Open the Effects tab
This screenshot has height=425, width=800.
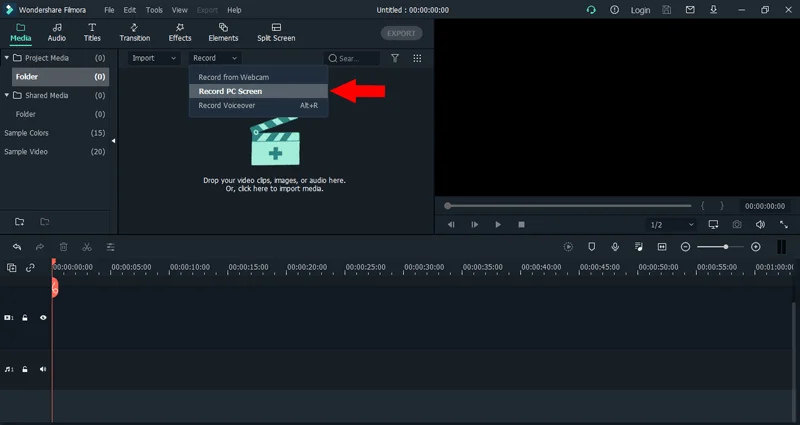180,32
